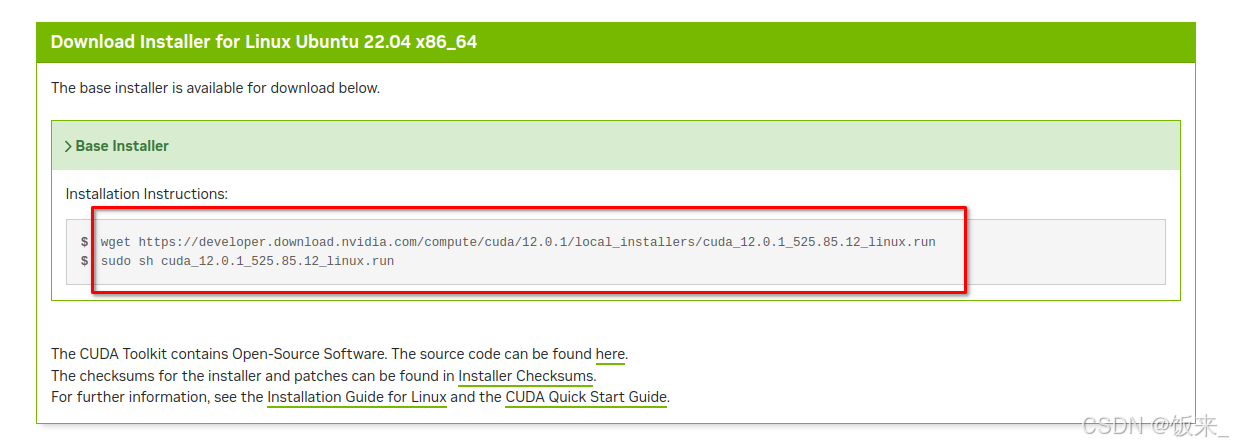Open the Installer Checksums link
This screenshot has width=1233, height=445.
526,376
